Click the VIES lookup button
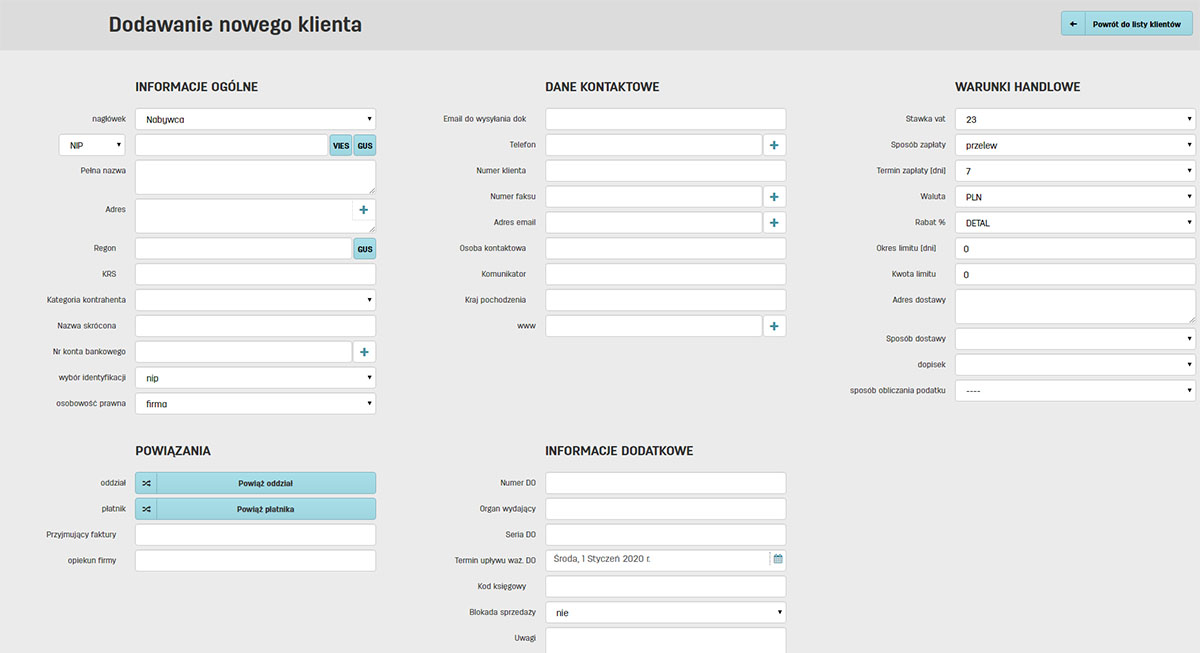 (341, 146)
